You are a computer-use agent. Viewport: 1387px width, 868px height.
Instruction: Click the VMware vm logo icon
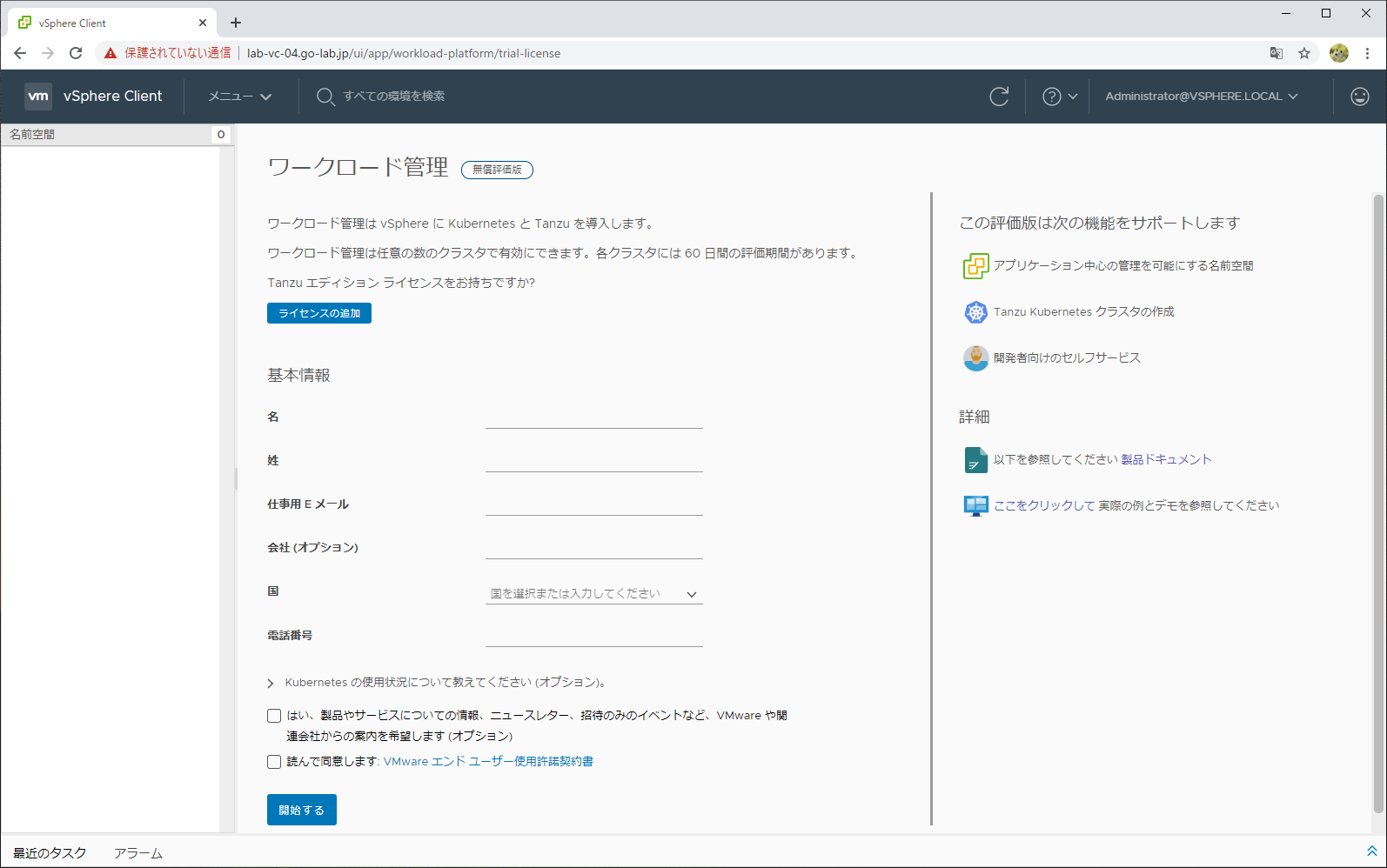coord(38,96)
